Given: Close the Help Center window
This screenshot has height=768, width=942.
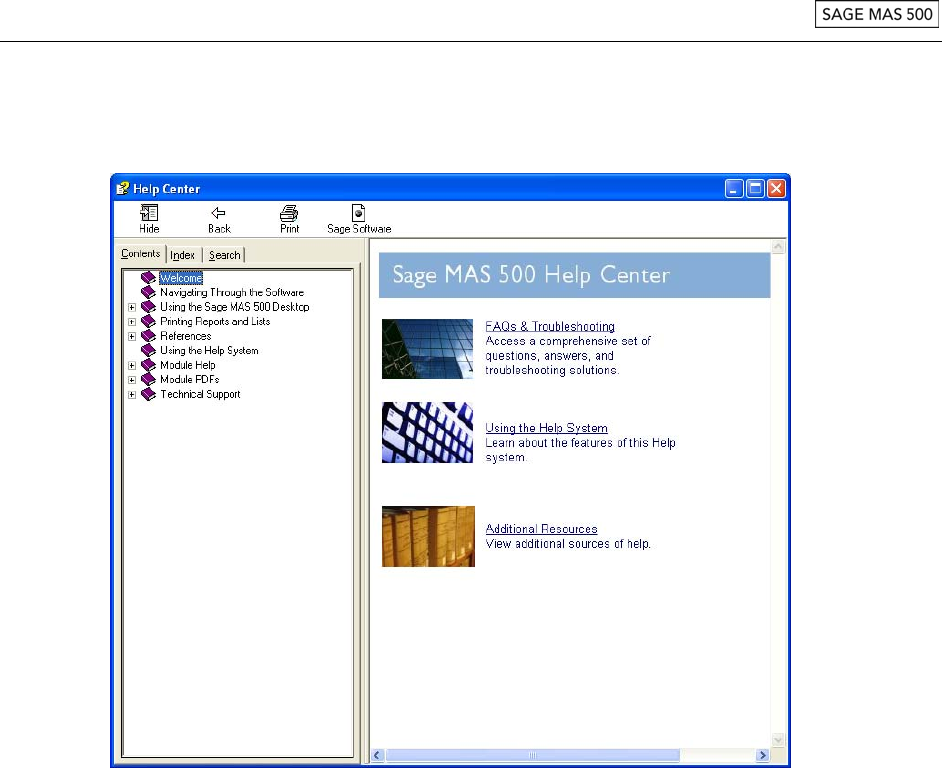Looking at the screenshot, I should click(776, 189).
